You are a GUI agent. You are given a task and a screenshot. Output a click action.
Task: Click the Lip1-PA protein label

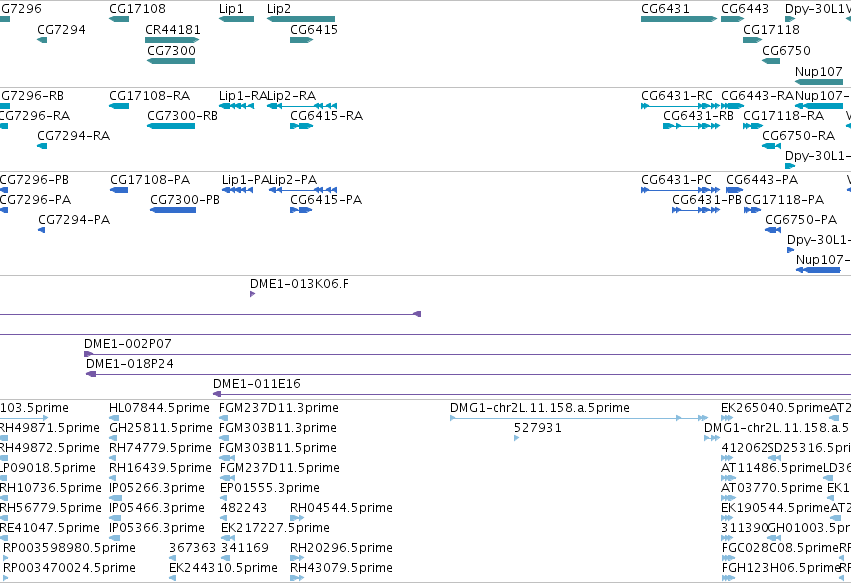click(x=245, y=180)
